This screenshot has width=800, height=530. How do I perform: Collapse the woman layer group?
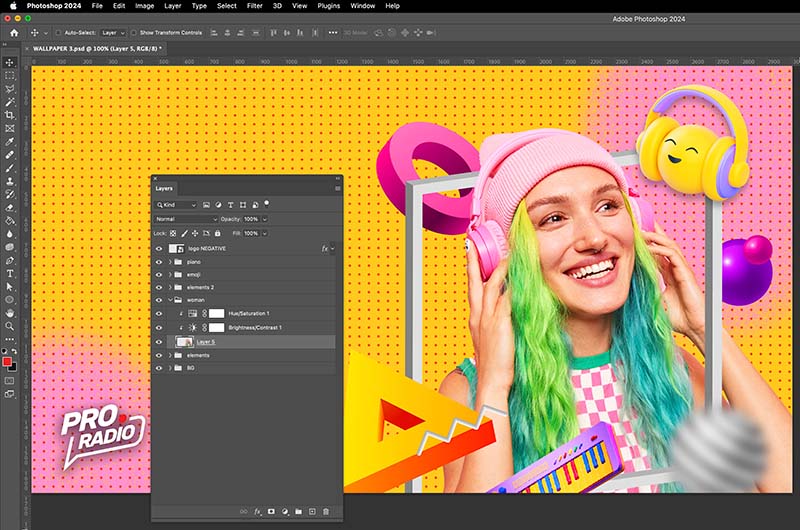coord(170,300)
